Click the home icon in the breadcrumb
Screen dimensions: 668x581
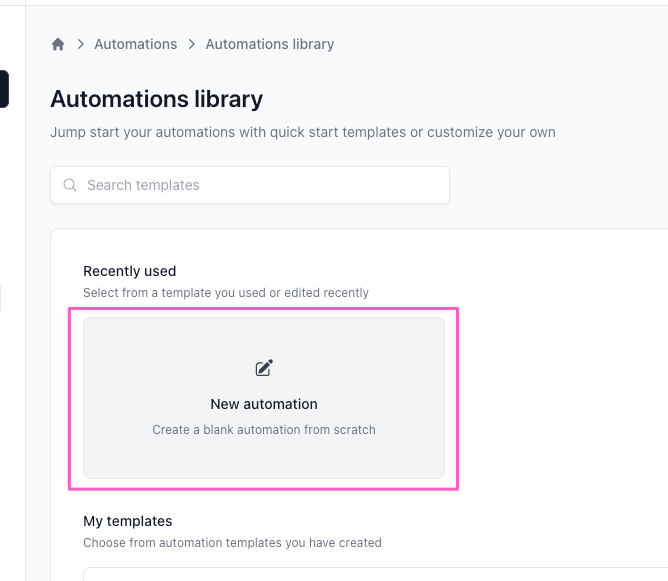tap(58, 44)
